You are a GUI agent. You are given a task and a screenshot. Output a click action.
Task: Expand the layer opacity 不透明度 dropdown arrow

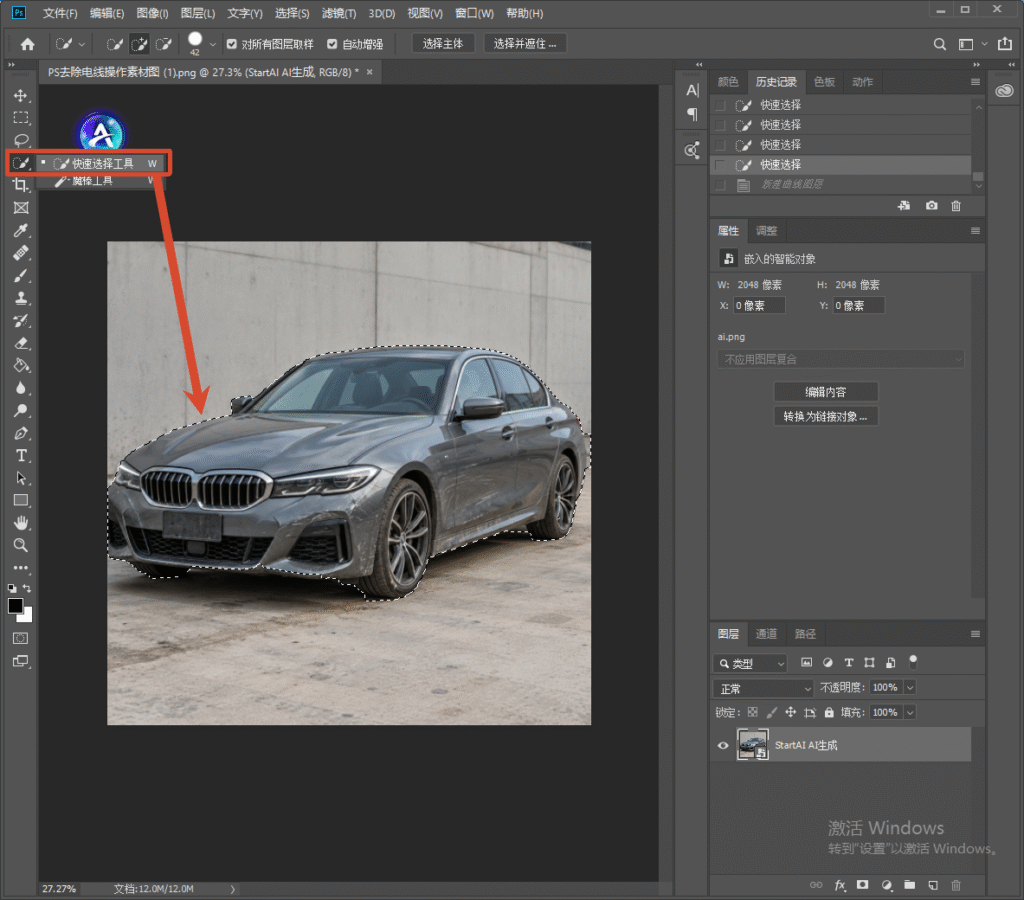point(910,687)
